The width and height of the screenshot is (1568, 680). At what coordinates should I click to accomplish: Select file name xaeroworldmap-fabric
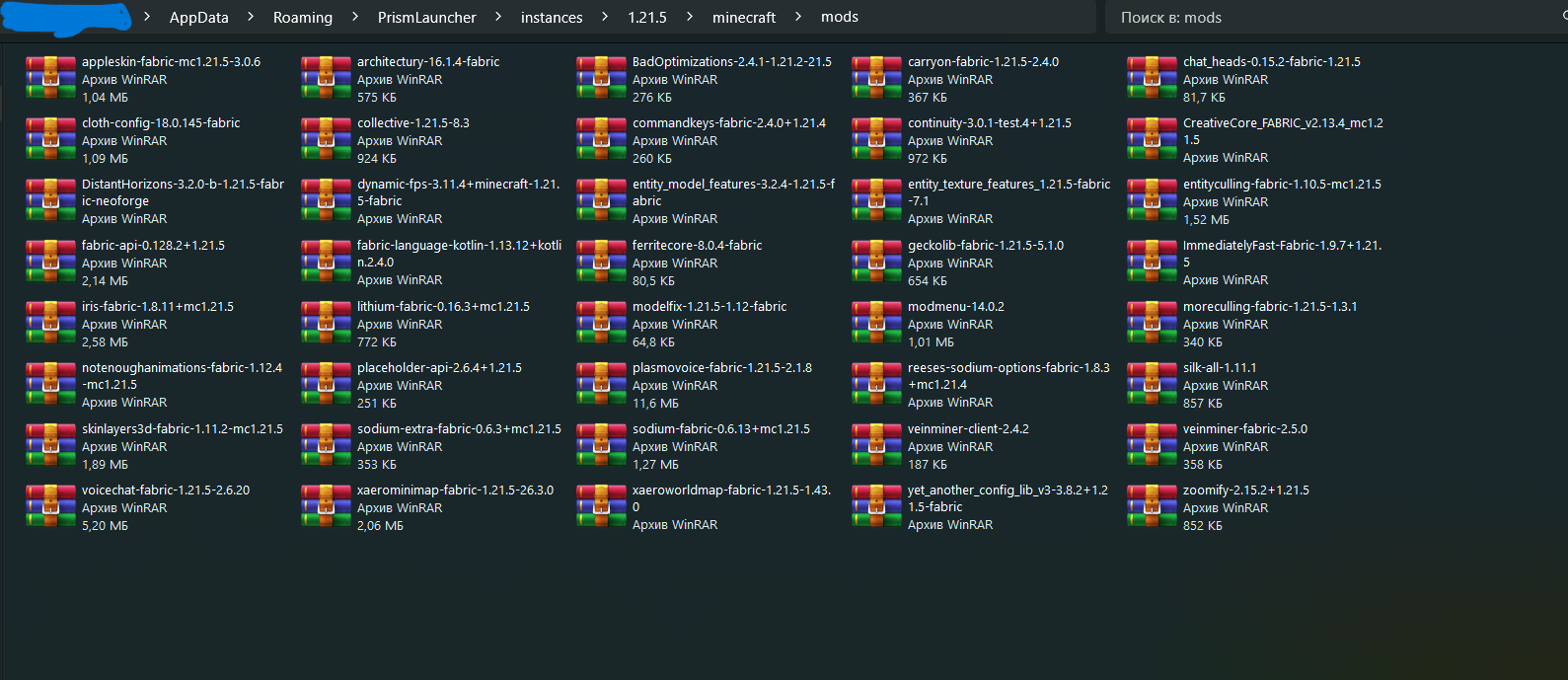point(732,498)
